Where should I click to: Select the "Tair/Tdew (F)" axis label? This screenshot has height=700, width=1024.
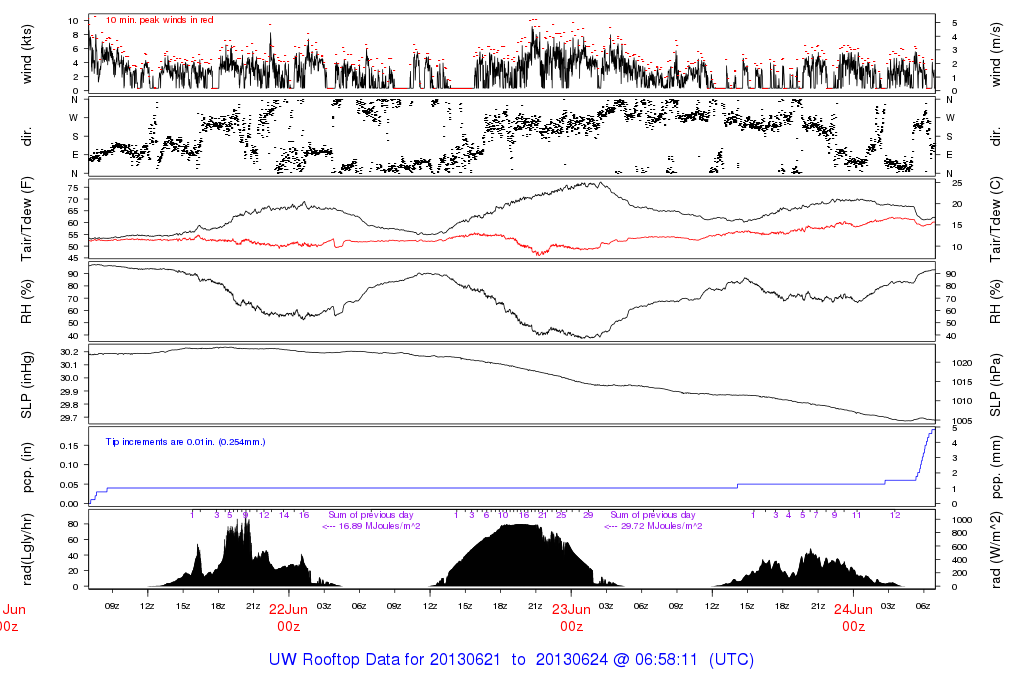[27, 219]
